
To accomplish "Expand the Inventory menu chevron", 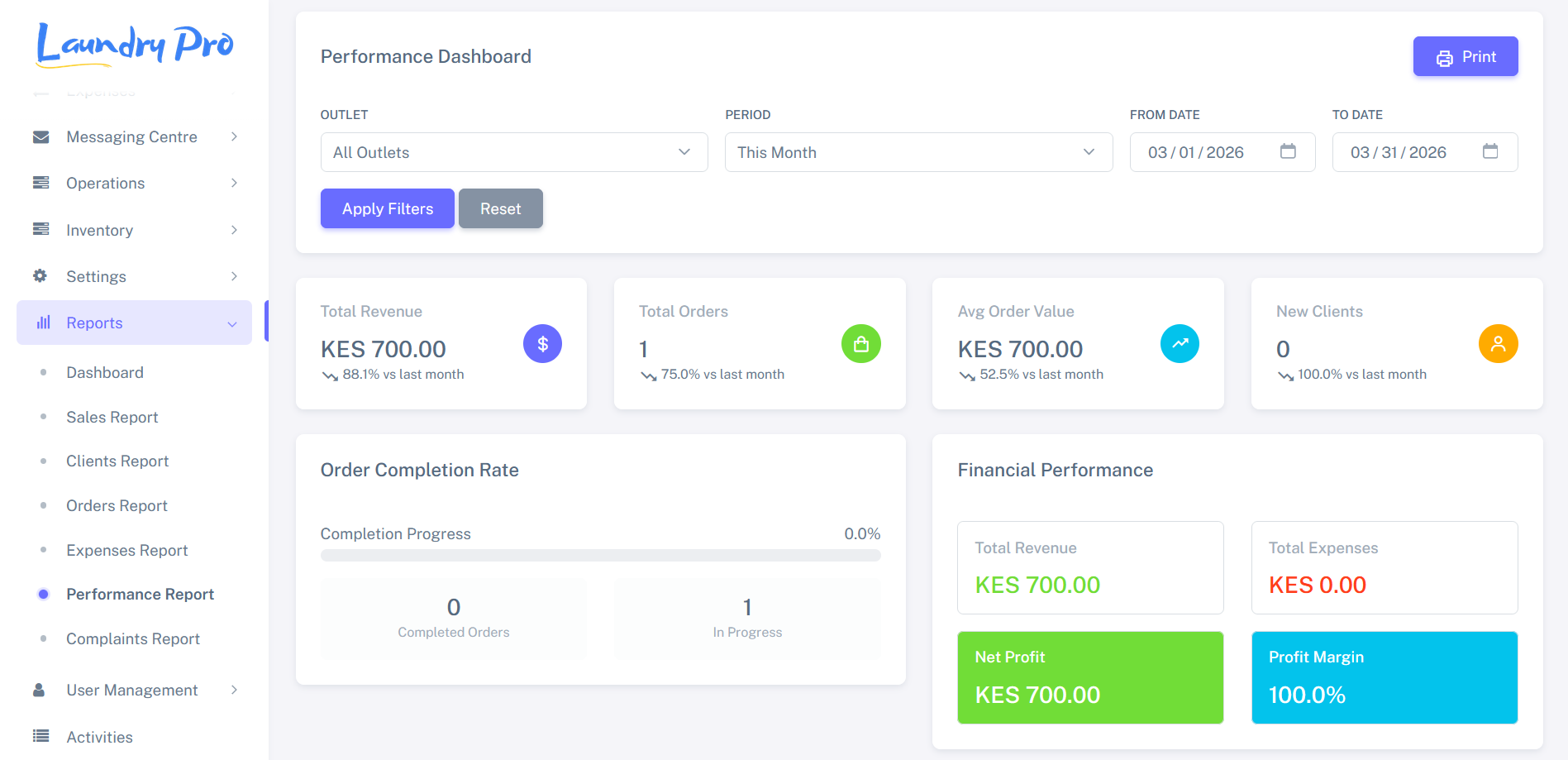I will point(234,230).
